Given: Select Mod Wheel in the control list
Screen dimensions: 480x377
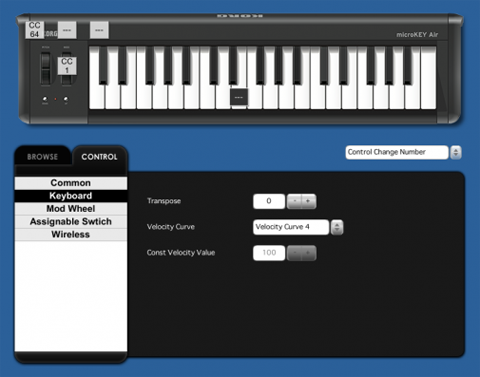Looking at the screenshot, I should coord(71,209).
